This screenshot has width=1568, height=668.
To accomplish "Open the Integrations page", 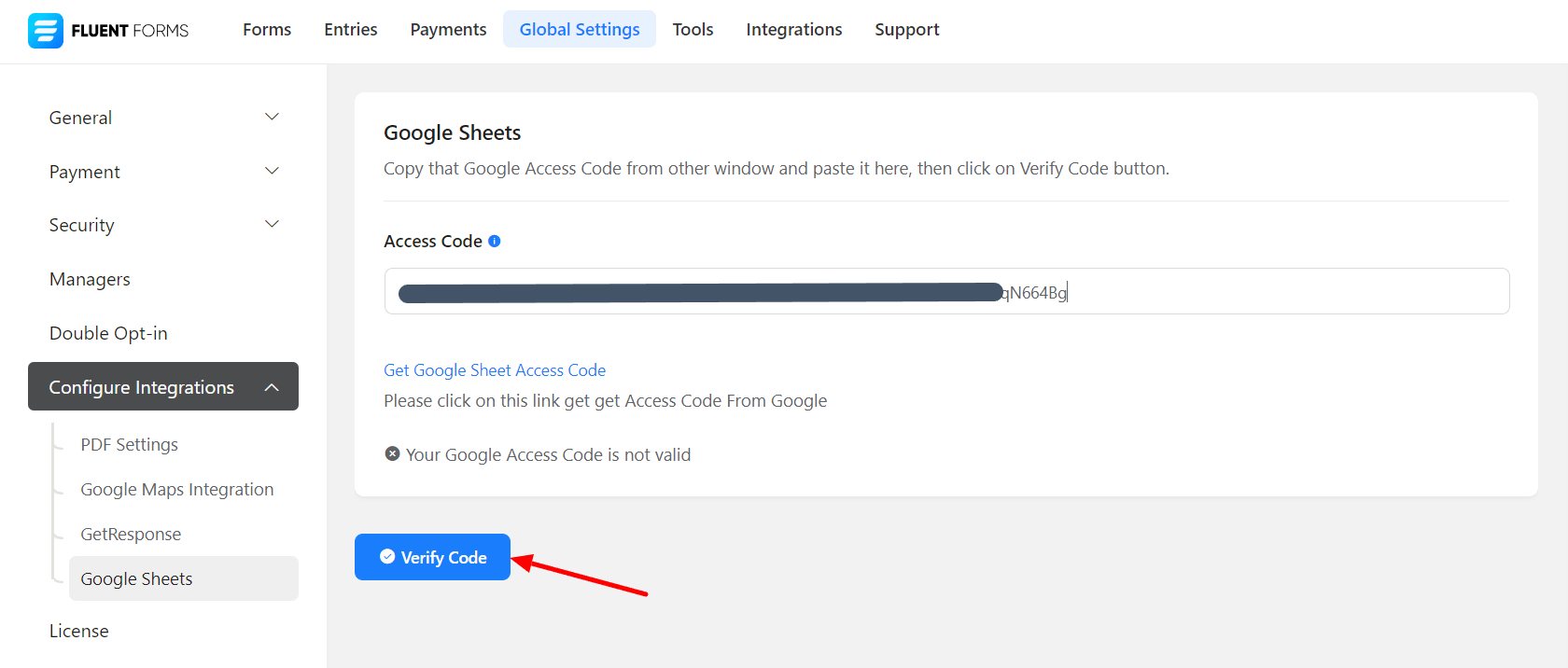I will pos(793,30).
